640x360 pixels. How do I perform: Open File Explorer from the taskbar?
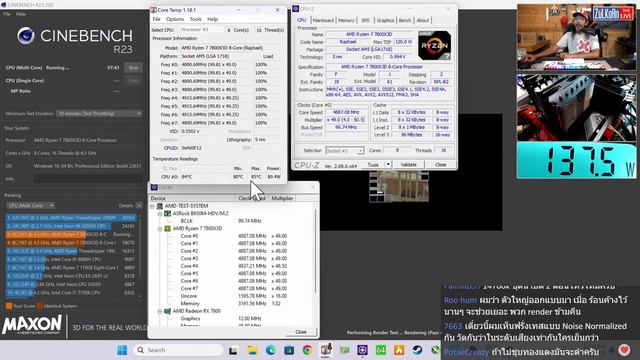(x=252, y=350)
